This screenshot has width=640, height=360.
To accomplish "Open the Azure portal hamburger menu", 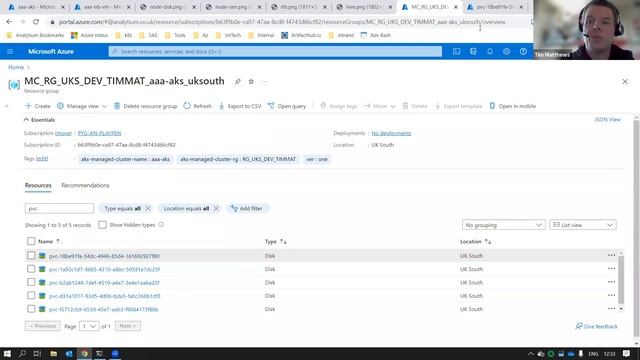I will [10, 51].
